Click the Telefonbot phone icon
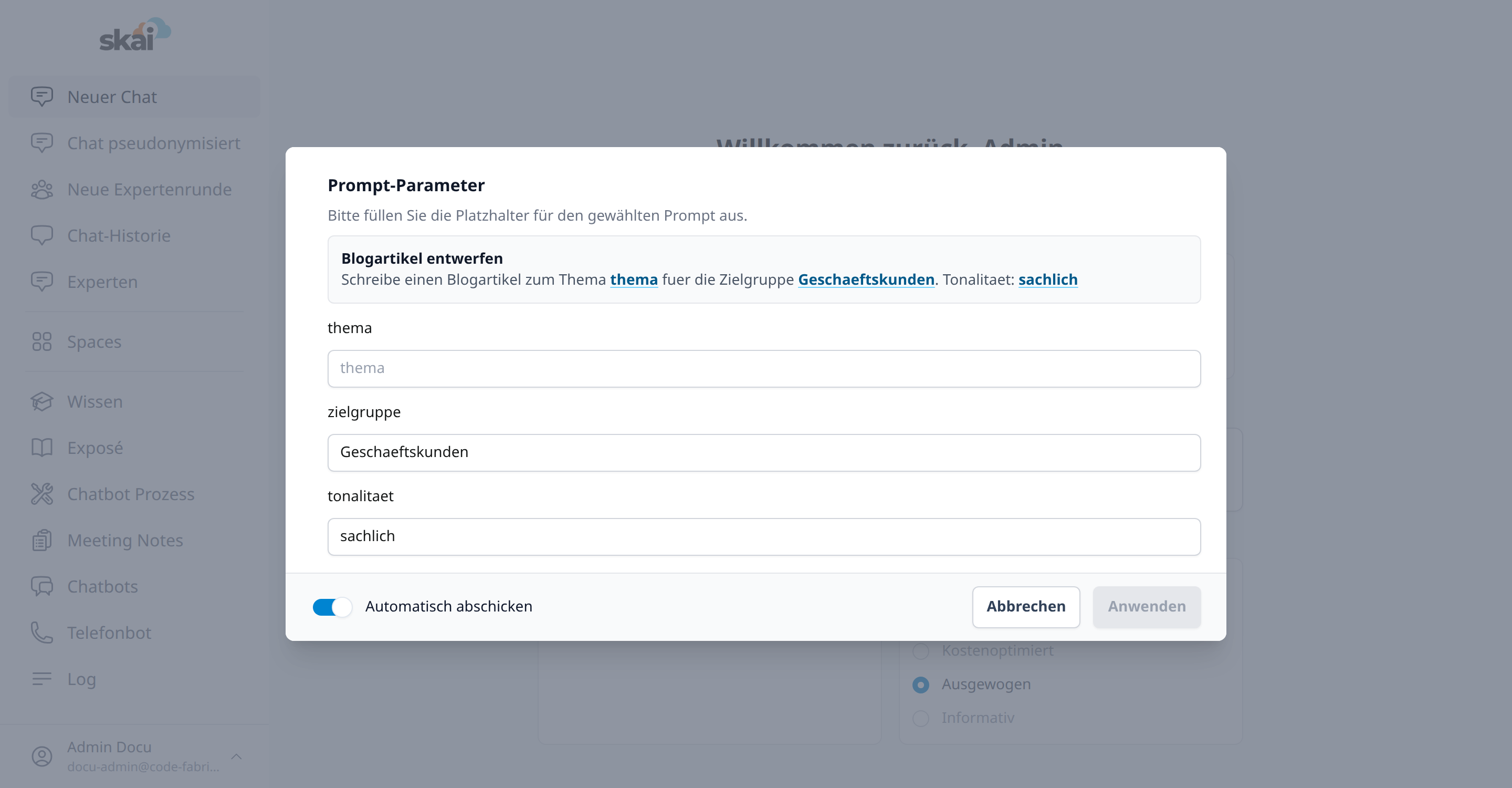 (41, 633)
